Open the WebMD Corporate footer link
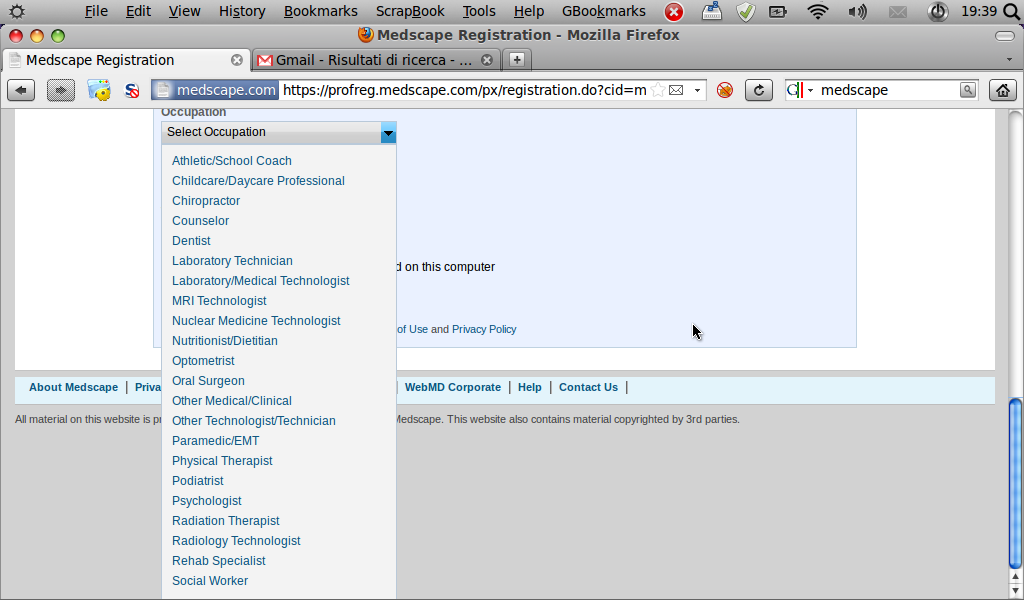The width and height of the screenshot is (1024, 600). coord(453,387)
